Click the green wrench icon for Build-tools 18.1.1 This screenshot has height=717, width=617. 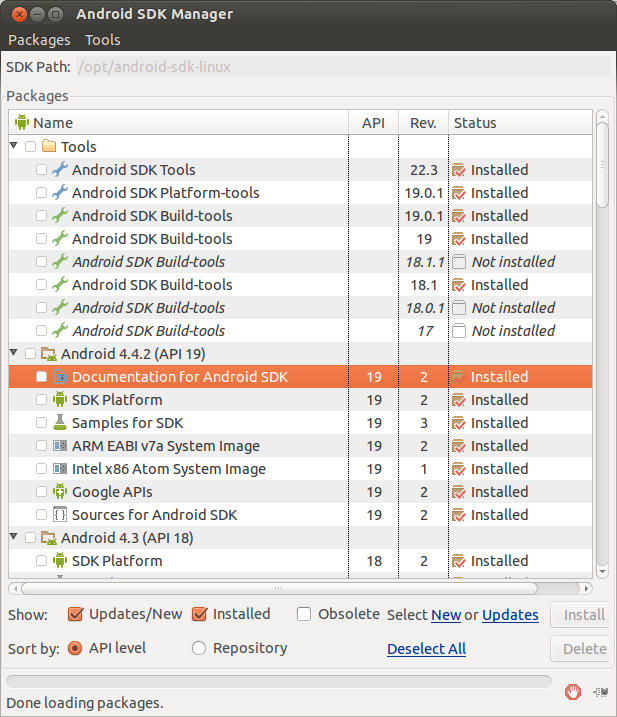tap(59, 262)
